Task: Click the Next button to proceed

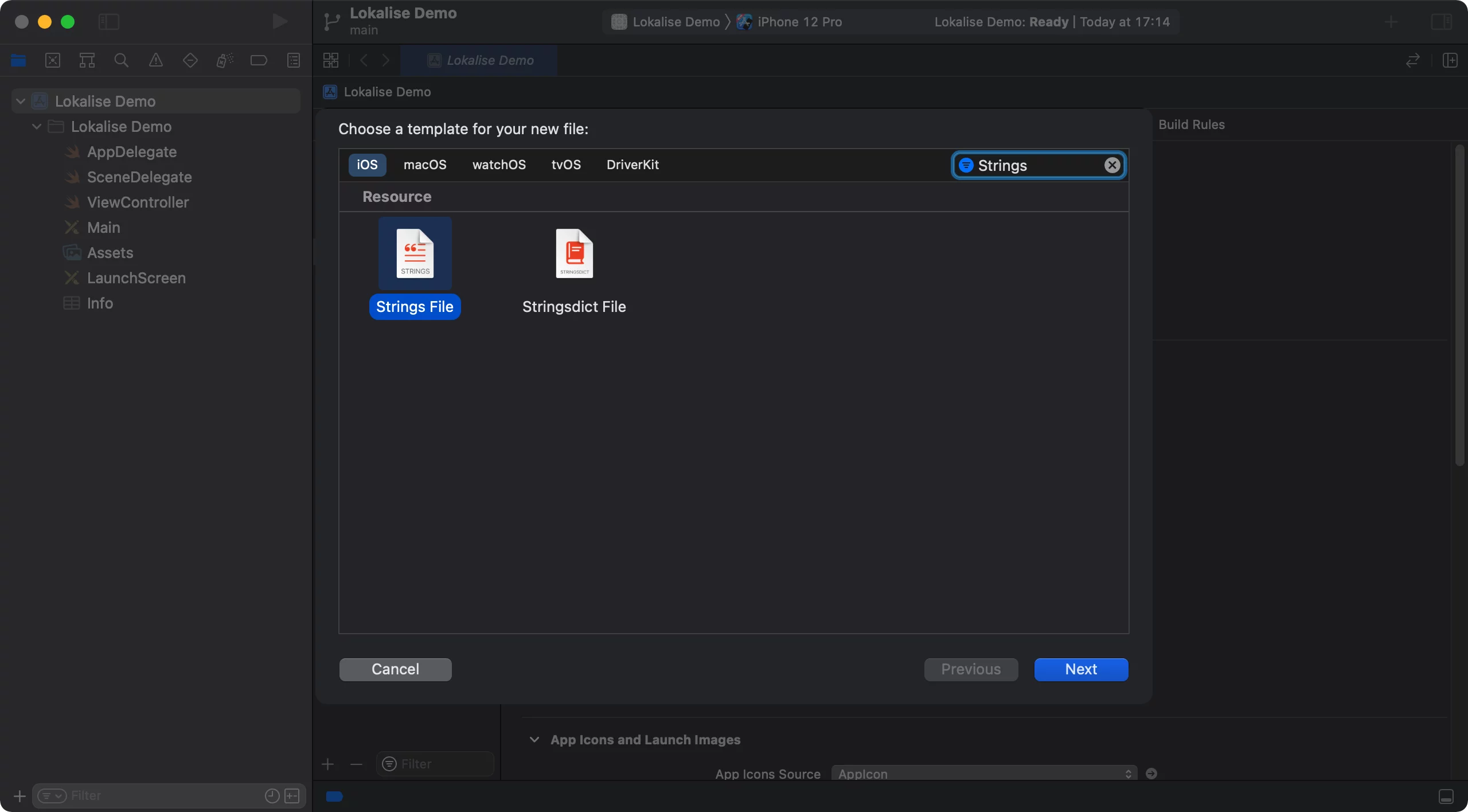Action: click(1081, 669)
